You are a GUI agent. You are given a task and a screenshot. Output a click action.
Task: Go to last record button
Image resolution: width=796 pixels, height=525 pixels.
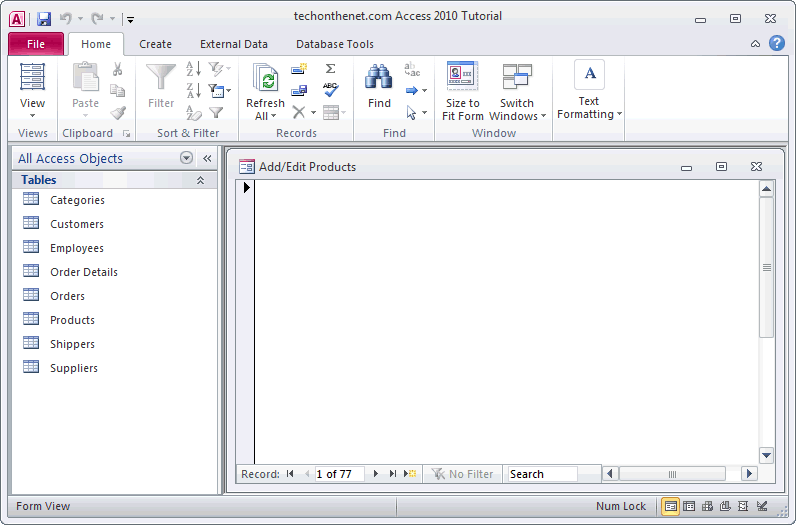(x=392, y=474)
